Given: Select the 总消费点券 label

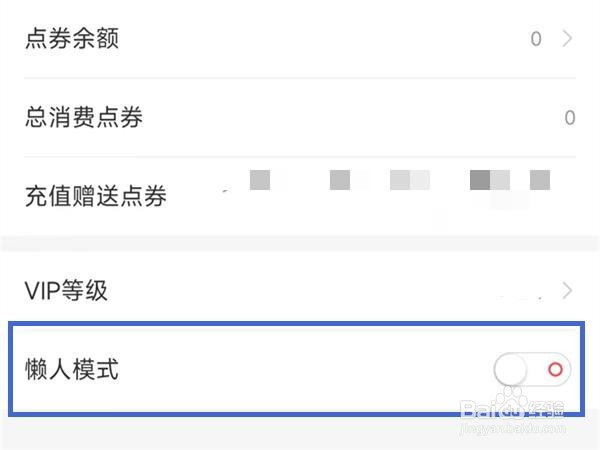Looking at the screenshot, I should tap(84, 117).
